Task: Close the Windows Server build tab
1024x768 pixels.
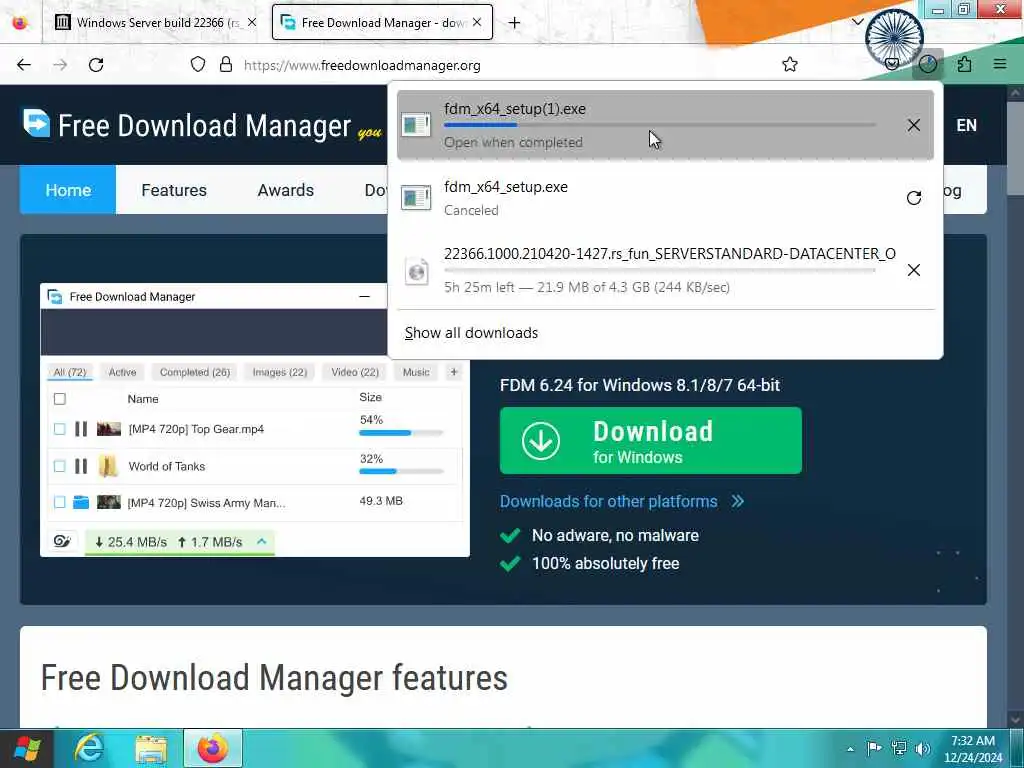Action: 252,22
